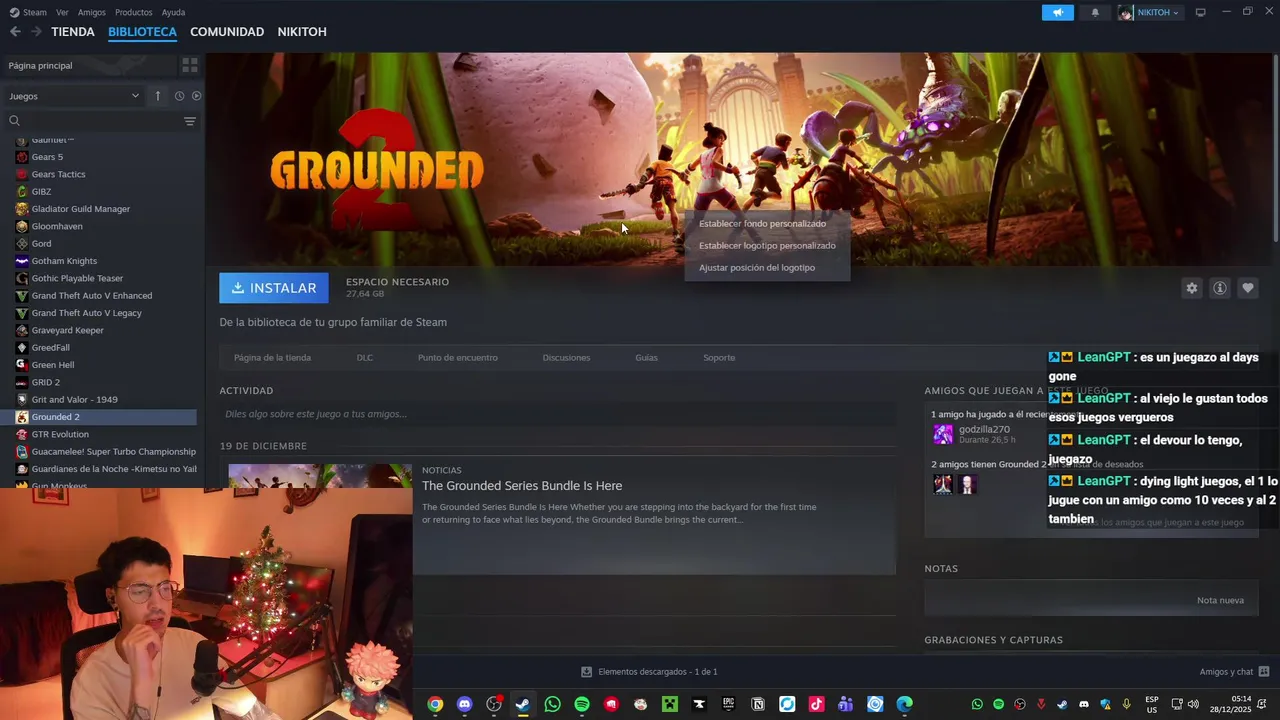This screenshot has width=1280, height=720.
Task: Open NIKITOH account dropdown in title bar
Action: (x=1149, y=13)
